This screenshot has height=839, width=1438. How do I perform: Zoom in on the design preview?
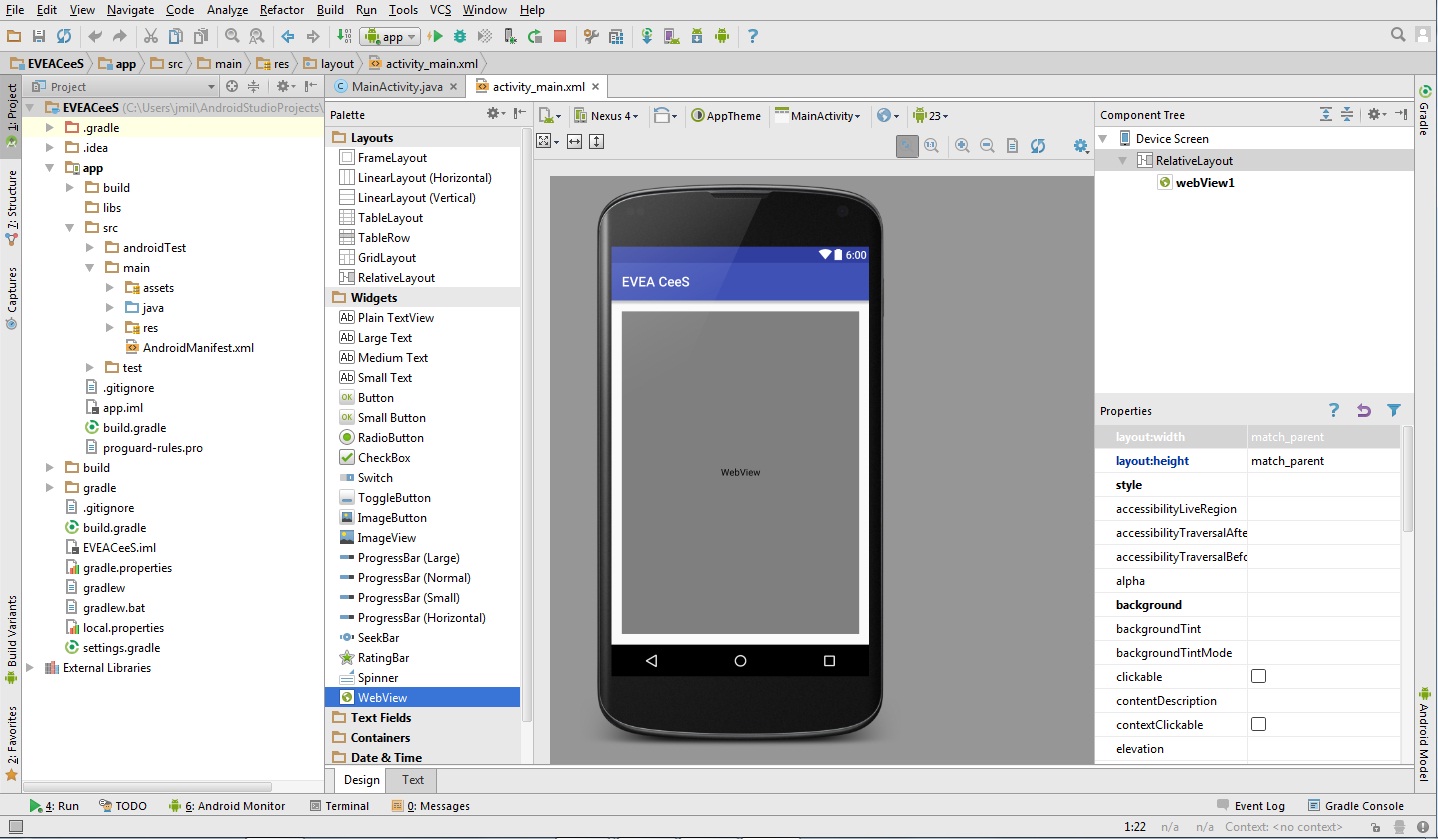point(962,146)
